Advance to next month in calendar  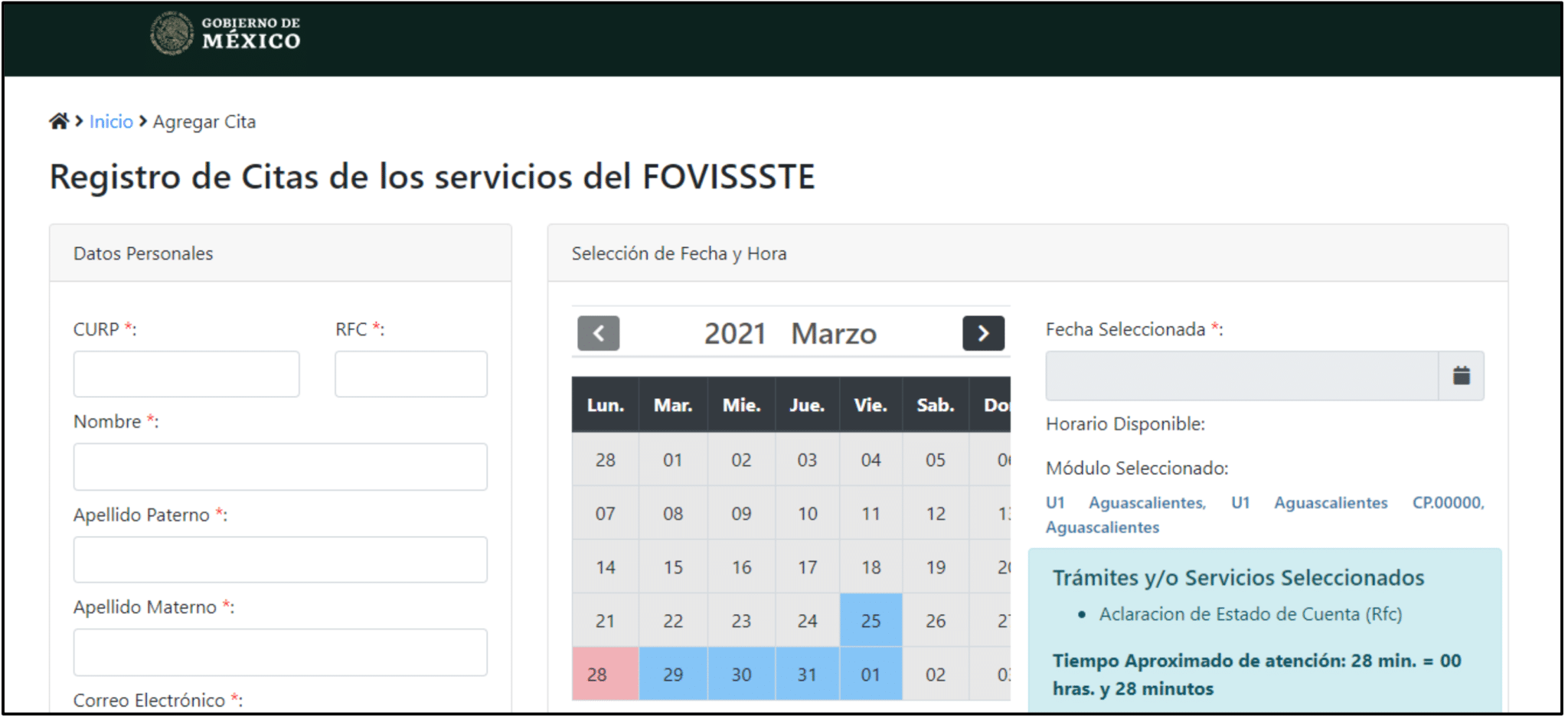tap(983, 333)
